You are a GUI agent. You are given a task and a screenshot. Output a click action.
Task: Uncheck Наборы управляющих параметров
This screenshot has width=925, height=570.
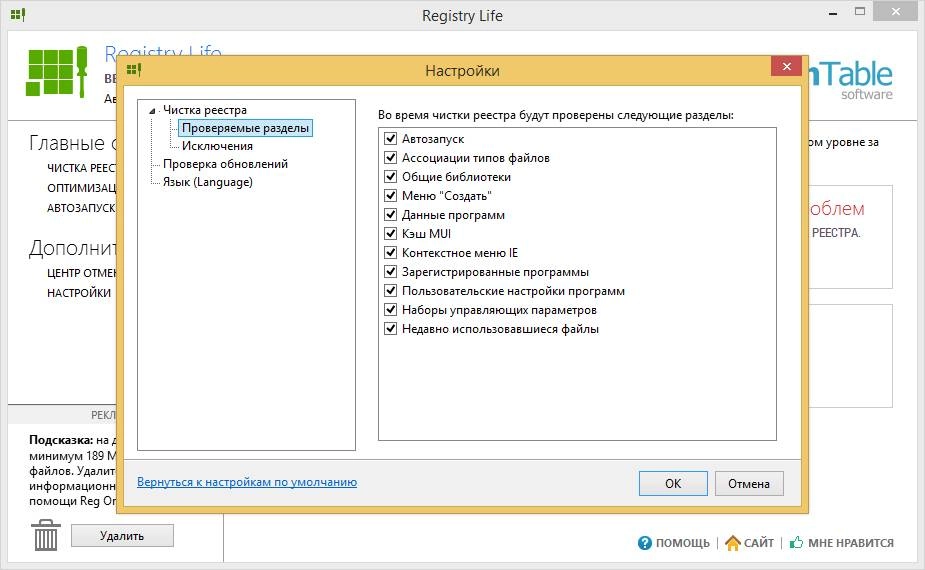(x=390, y=310)
